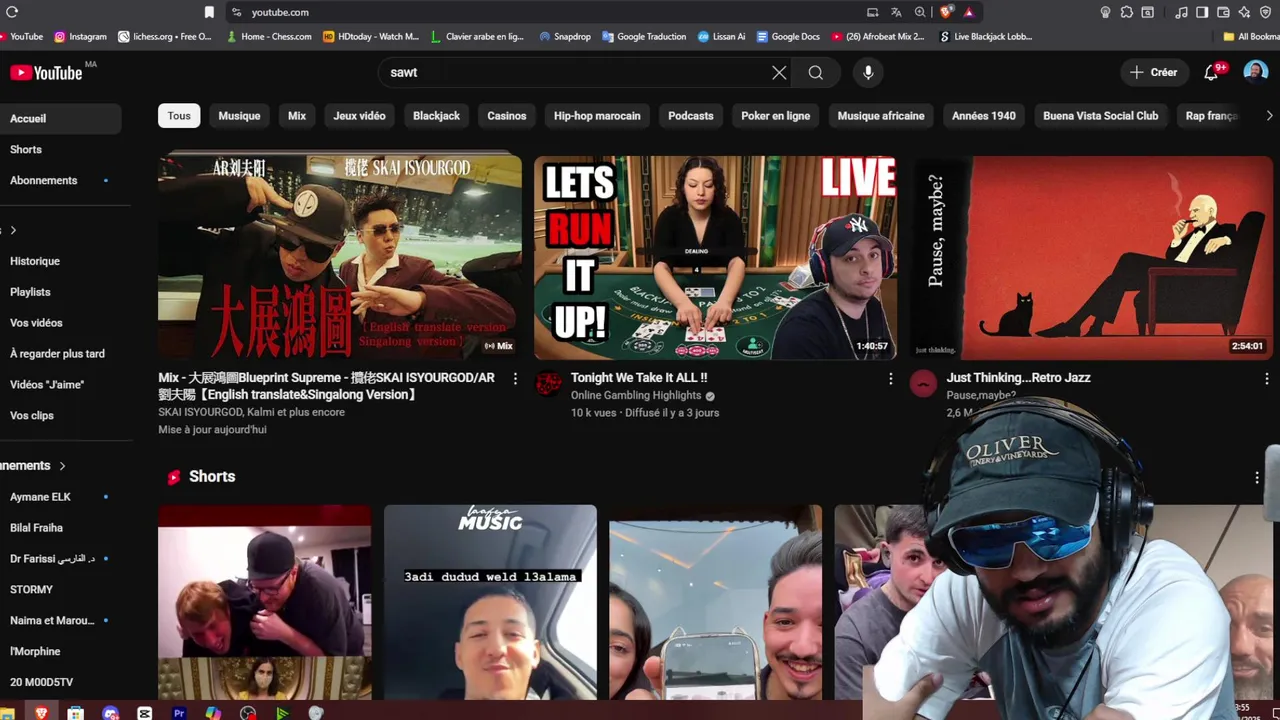Click the bookmark icon beside the address bar
The width and height of the screenshot is (1280, 720).
(x=209, y=12)
